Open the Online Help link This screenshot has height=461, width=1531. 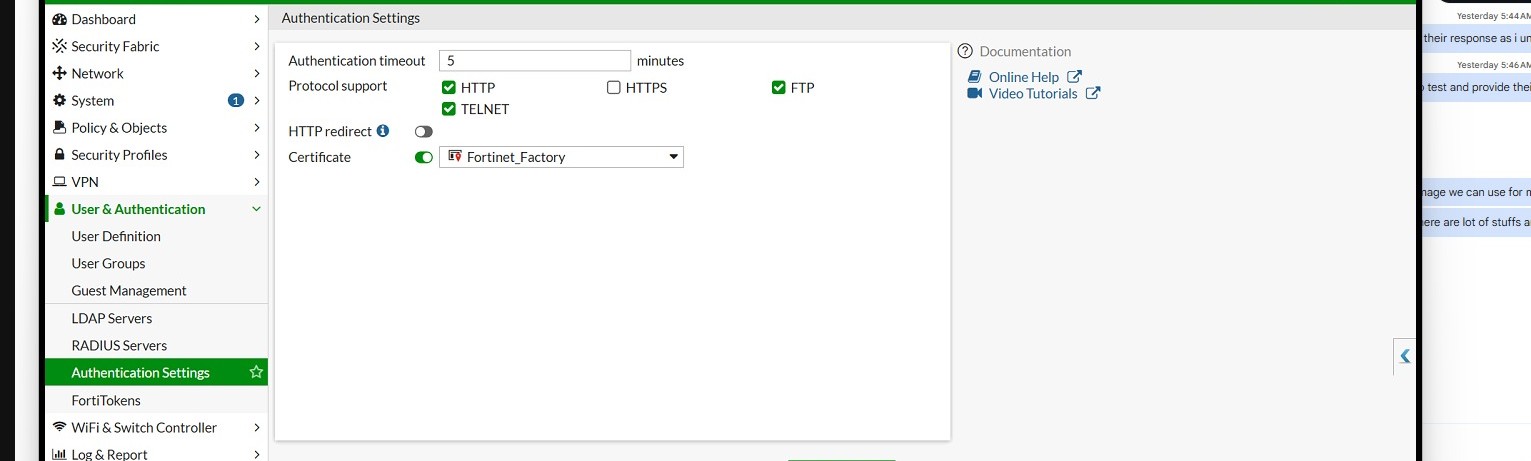(1025, 77)
